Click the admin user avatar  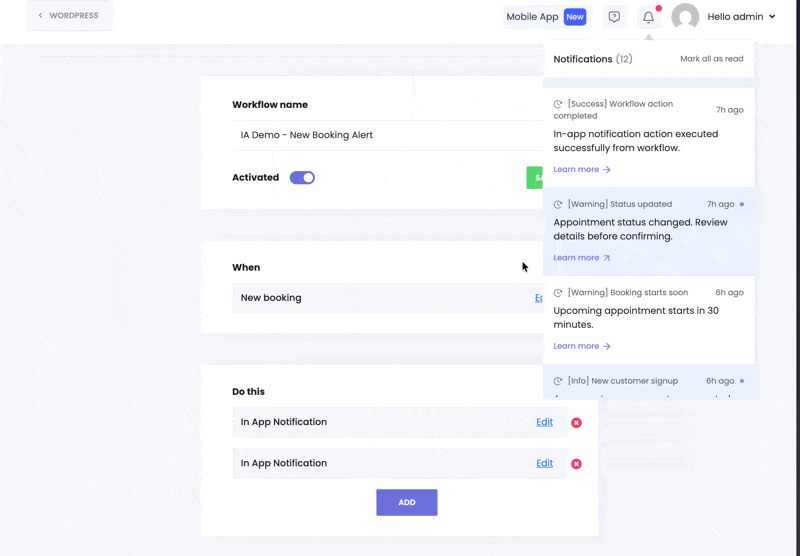[x=685, y=17]
